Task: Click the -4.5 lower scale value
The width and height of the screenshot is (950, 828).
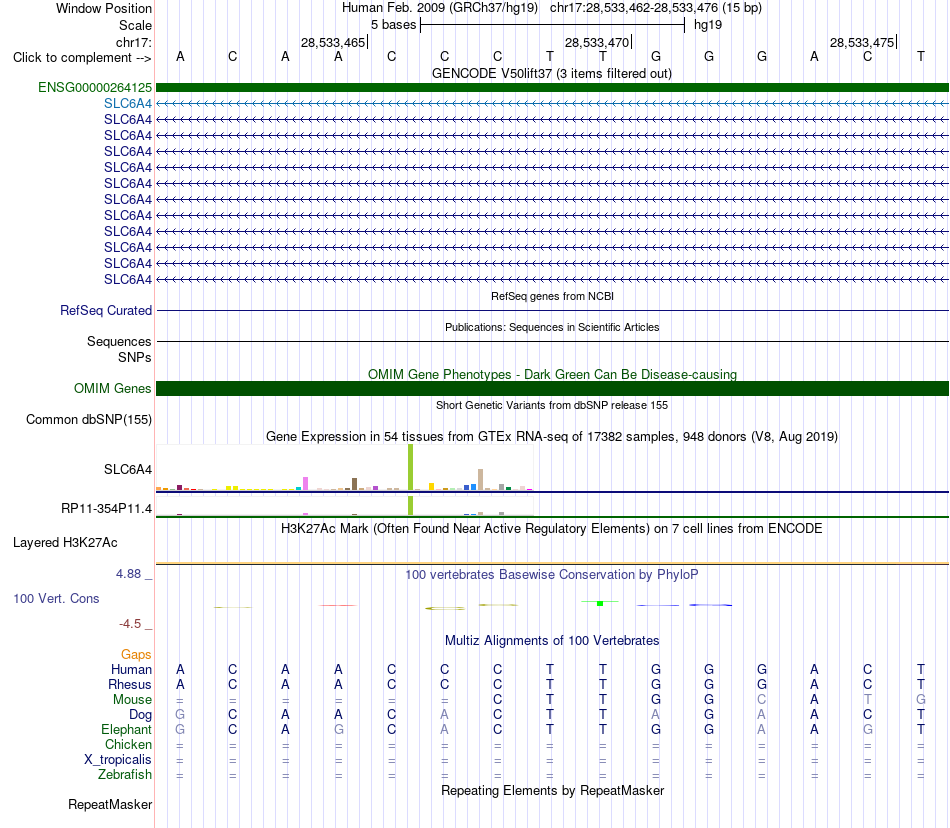Action: 130,623
